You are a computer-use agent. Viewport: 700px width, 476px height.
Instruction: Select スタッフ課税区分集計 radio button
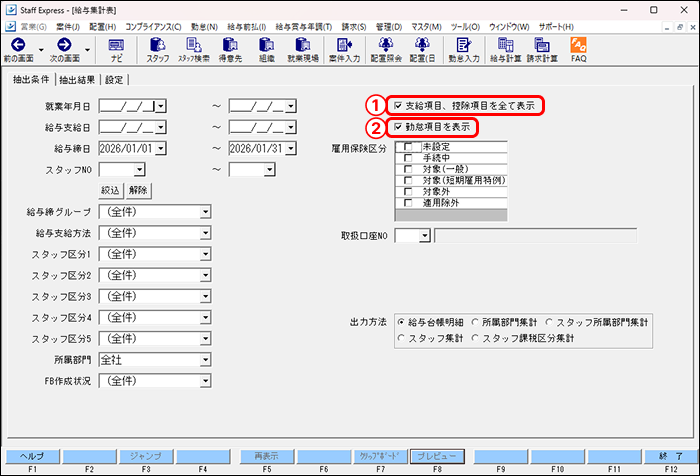click(475, 338)
